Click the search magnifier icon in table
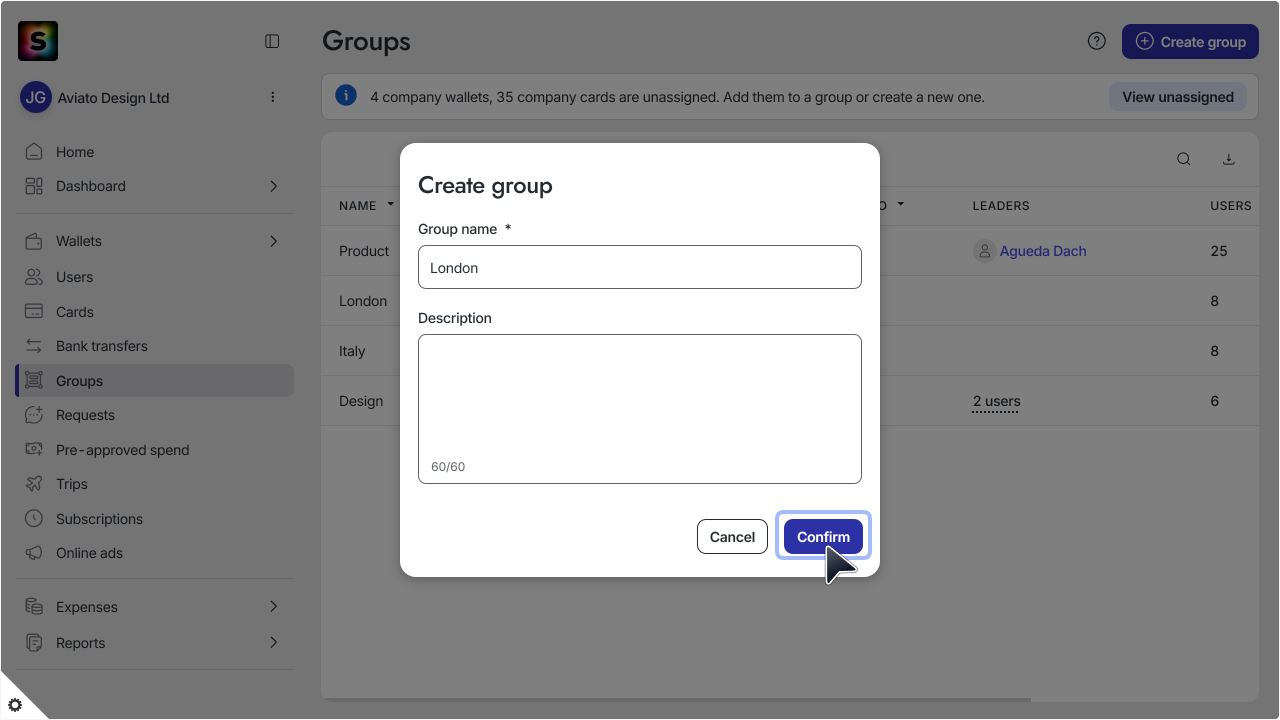 [x=1184, y=159]
